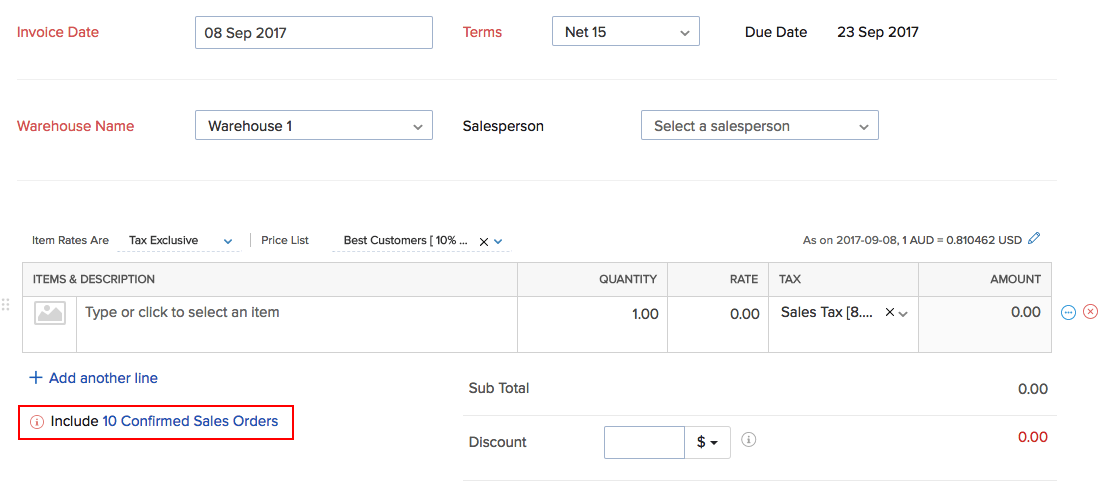1119x481 pixels.
Task: Open the Select a salesperson dropdown
Action: pos(759,126)
